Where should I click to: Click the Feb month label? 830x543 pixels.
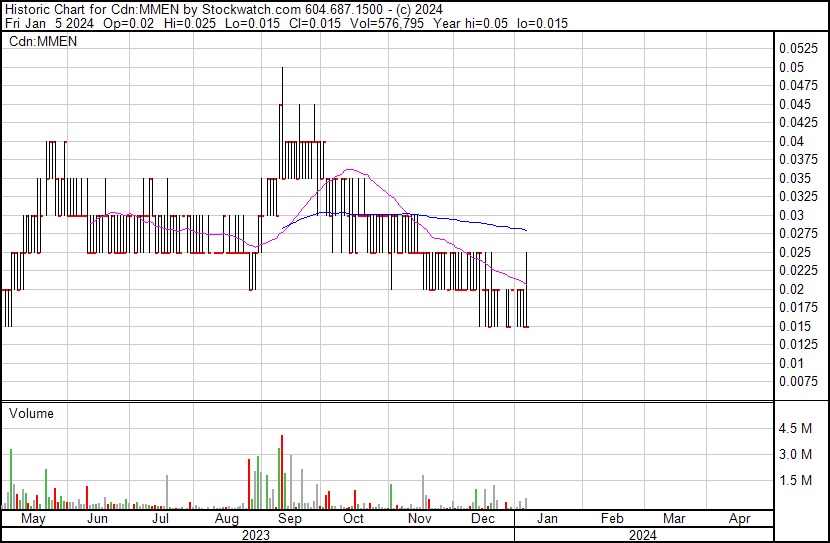612,519
